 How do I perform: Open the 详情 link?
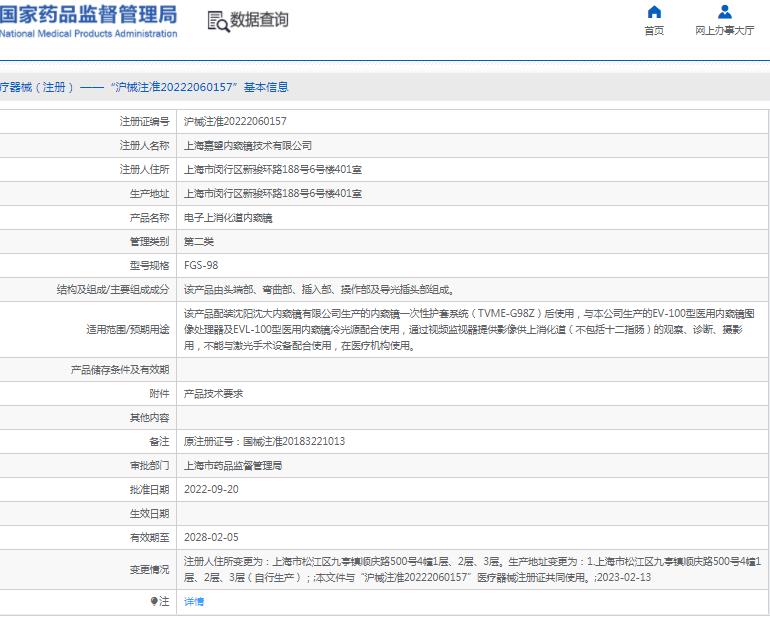click(194, 601)
